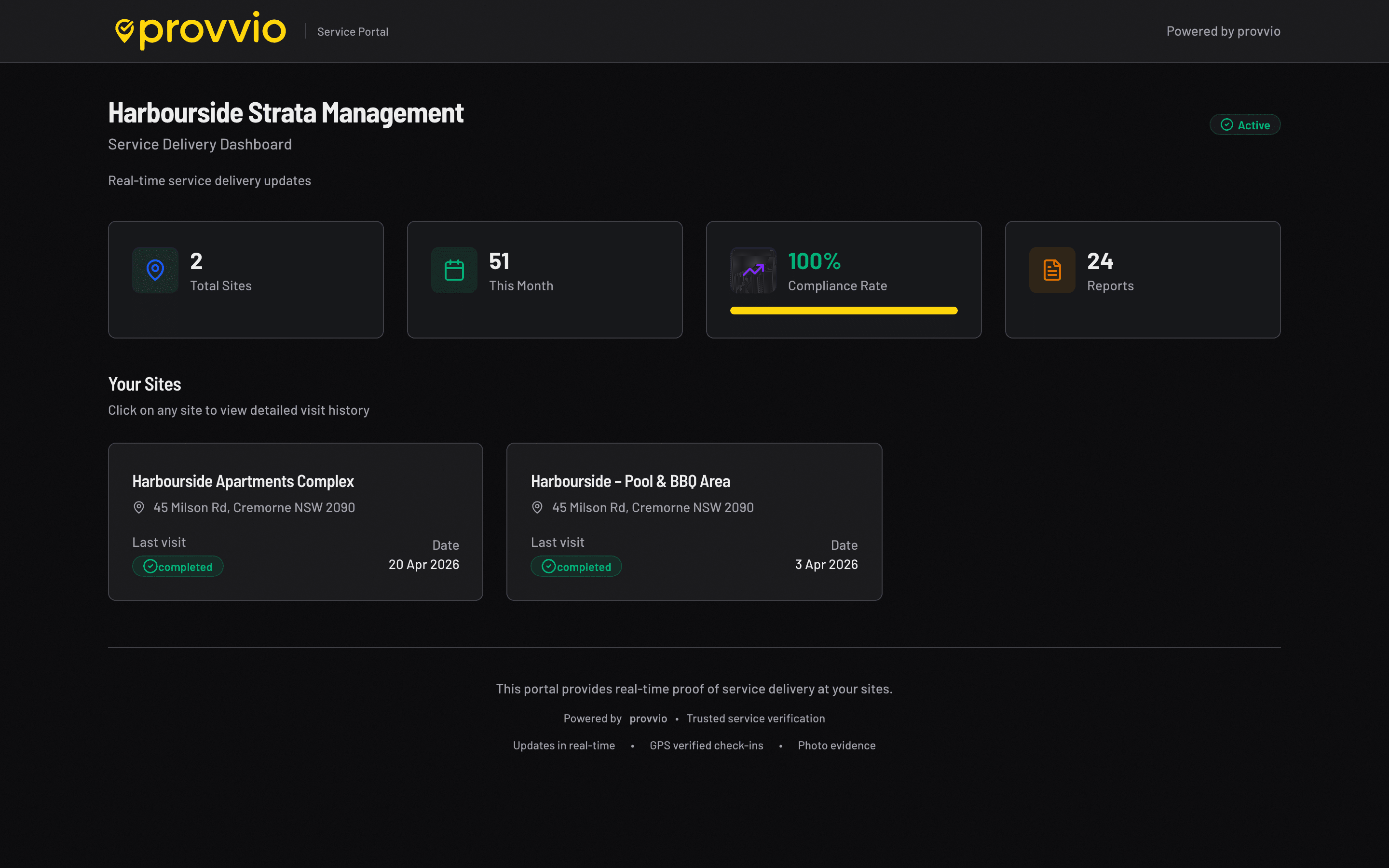
Task: Click Powered by provvio in the top right
Action: point(1223,31)
